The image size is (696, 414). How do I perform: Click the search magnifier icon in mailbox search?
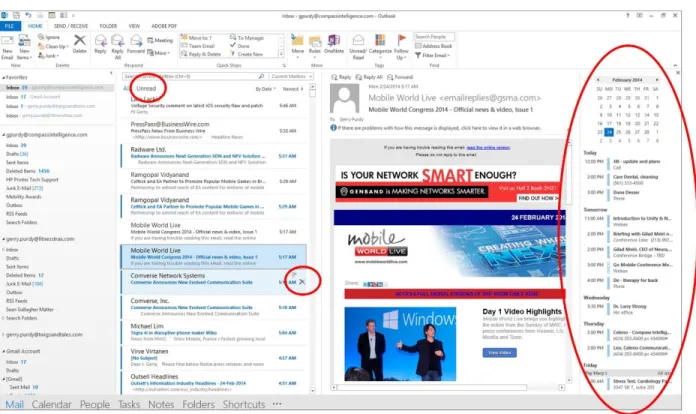point(261,76)
